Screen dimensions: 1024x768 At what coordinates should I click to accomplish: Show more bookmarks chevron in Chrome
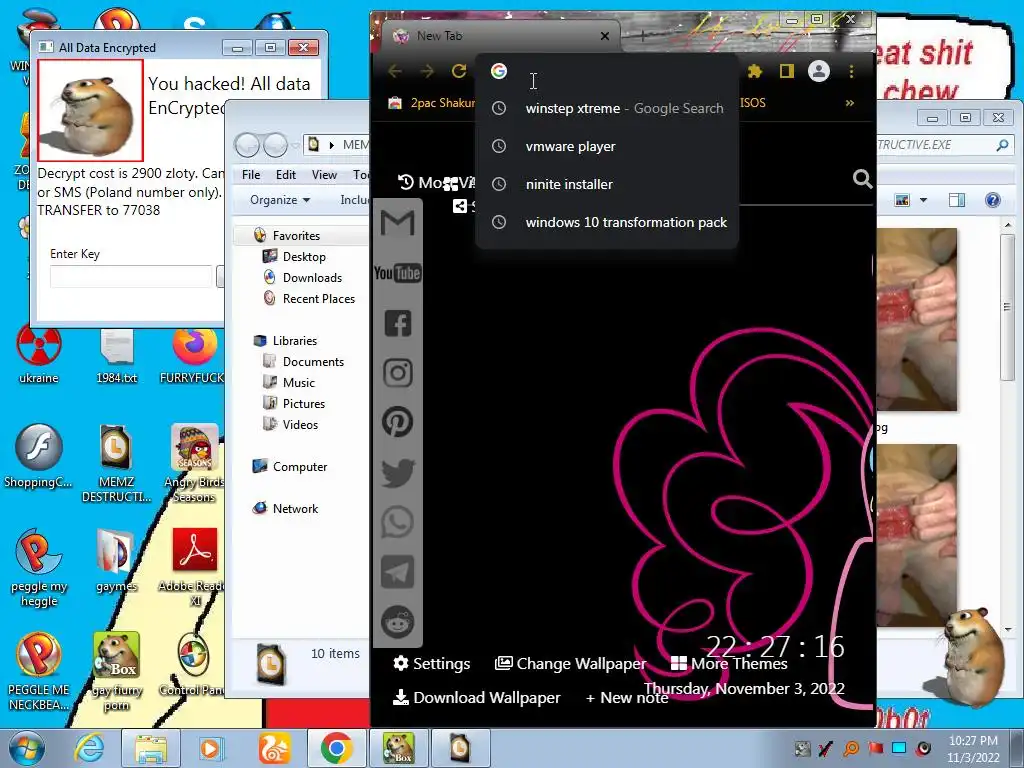click(850, 103)
